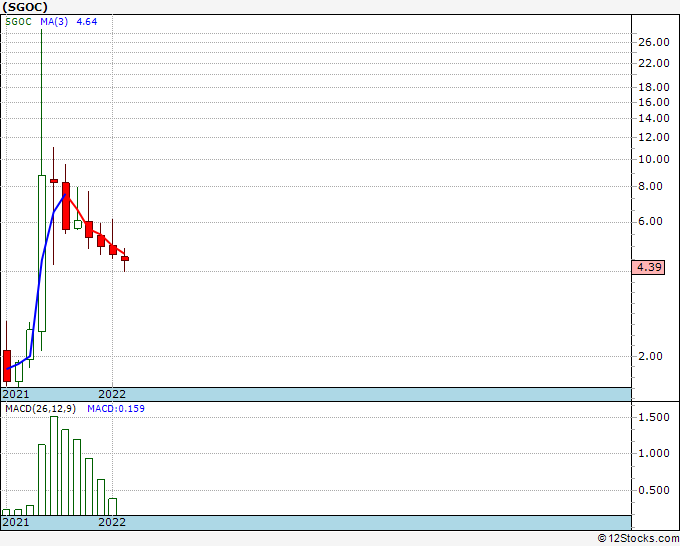Click the 12.00 price axis label
This screenshot has height=546, width=680.
pyautogui.click(x=654, y=137)
